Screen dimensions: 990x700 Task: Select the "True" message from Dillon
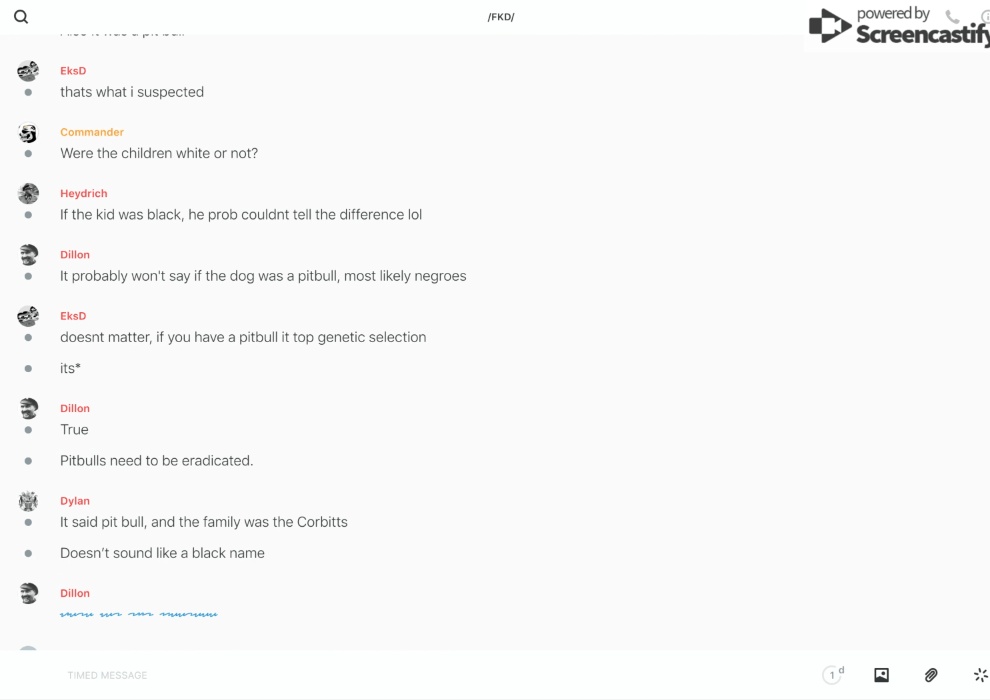[x=74, y=429]
